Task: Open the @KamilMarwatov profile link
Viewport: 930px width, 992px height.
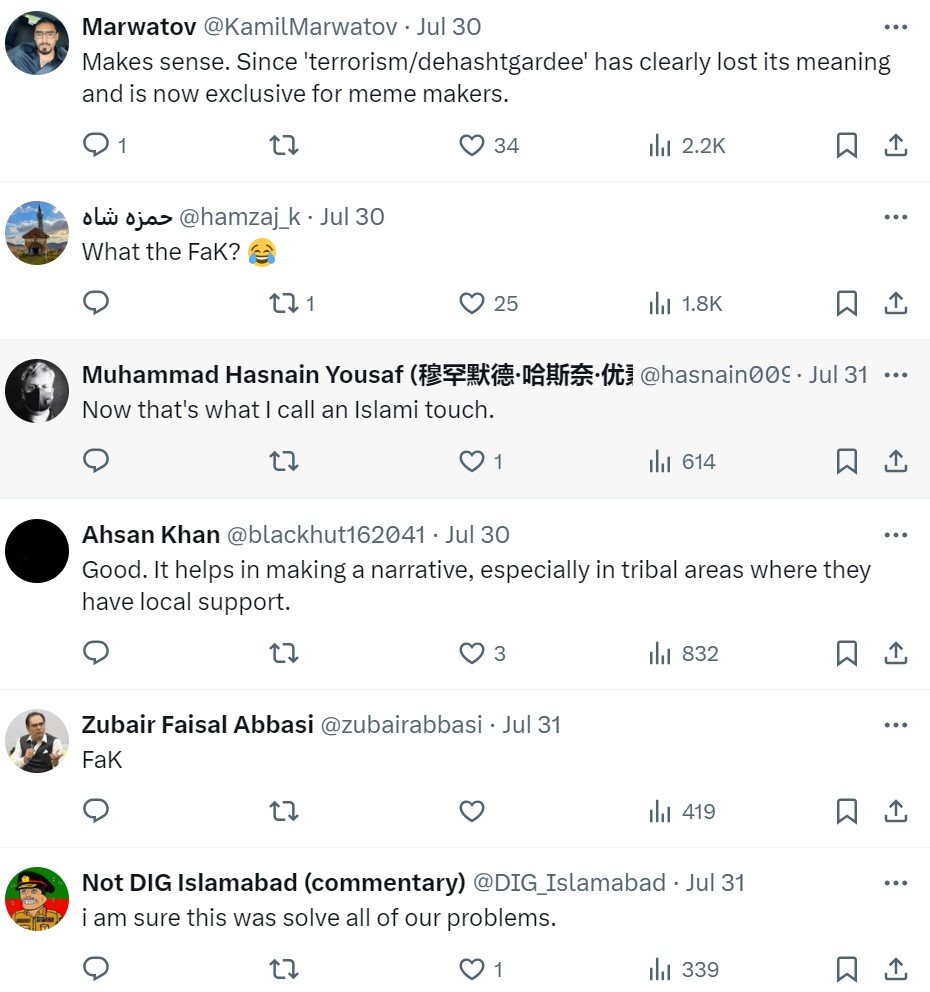Action: [x=300, y=27]
